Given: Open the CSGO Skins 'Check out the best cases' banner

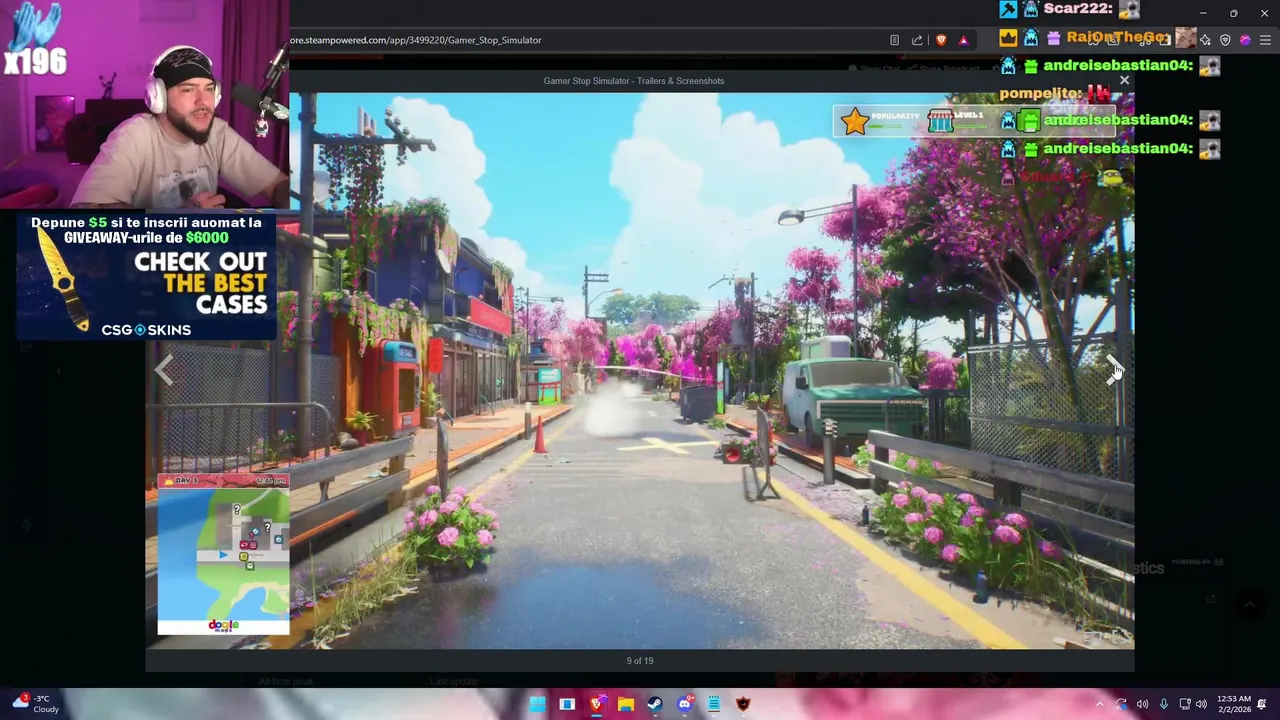Looking at the screenshot, I should 146,276.
